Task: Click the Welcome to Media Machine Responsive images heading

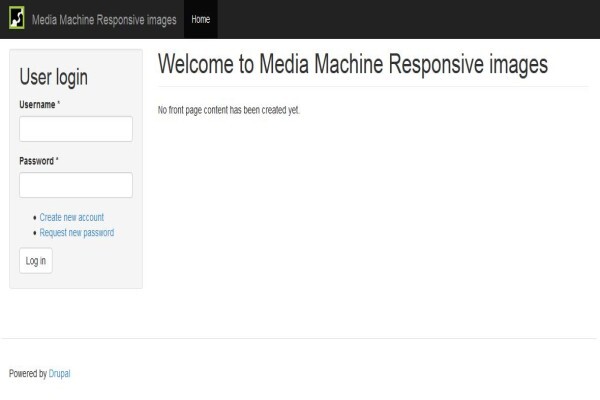Action: pyautogui.click(x=353, y=64)
